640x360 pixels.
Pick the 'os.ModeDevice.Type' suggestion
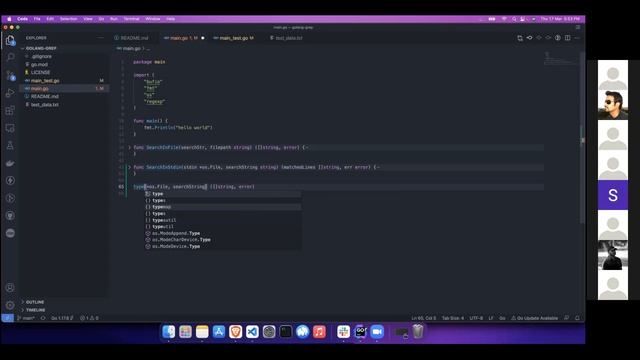[x=223, y=246]
